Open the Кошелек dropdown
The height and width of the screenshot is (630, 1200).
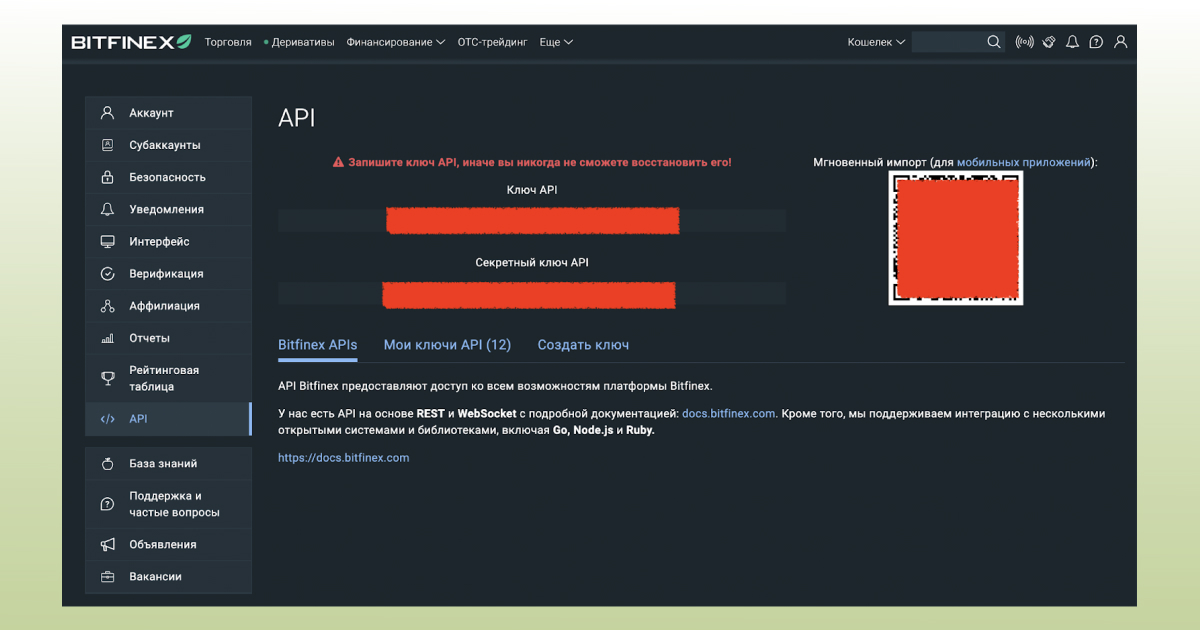(x=875, y=41)
